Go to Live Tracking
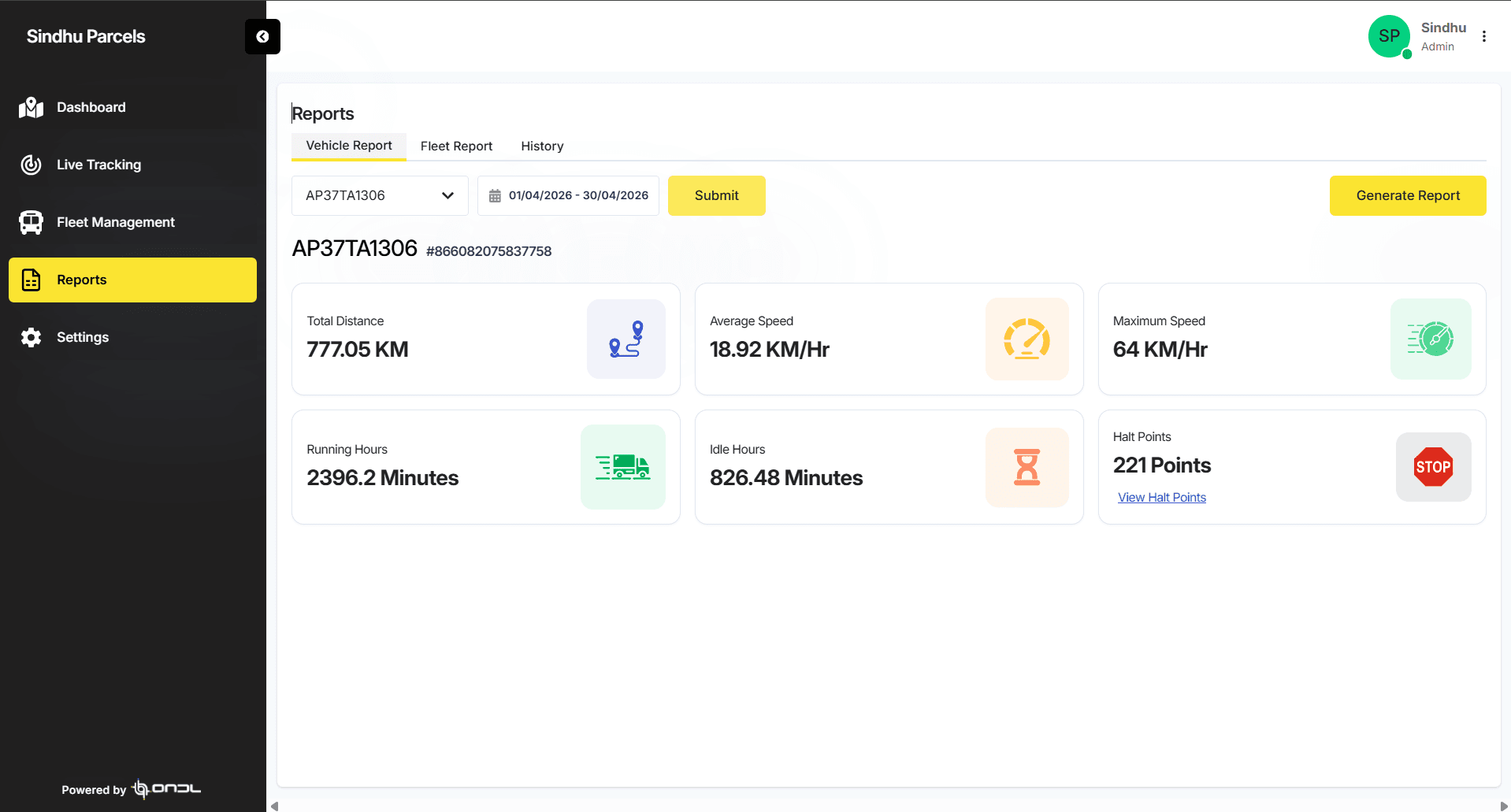The width and height of the screenshot is (1511, 812). coord(132,165)
